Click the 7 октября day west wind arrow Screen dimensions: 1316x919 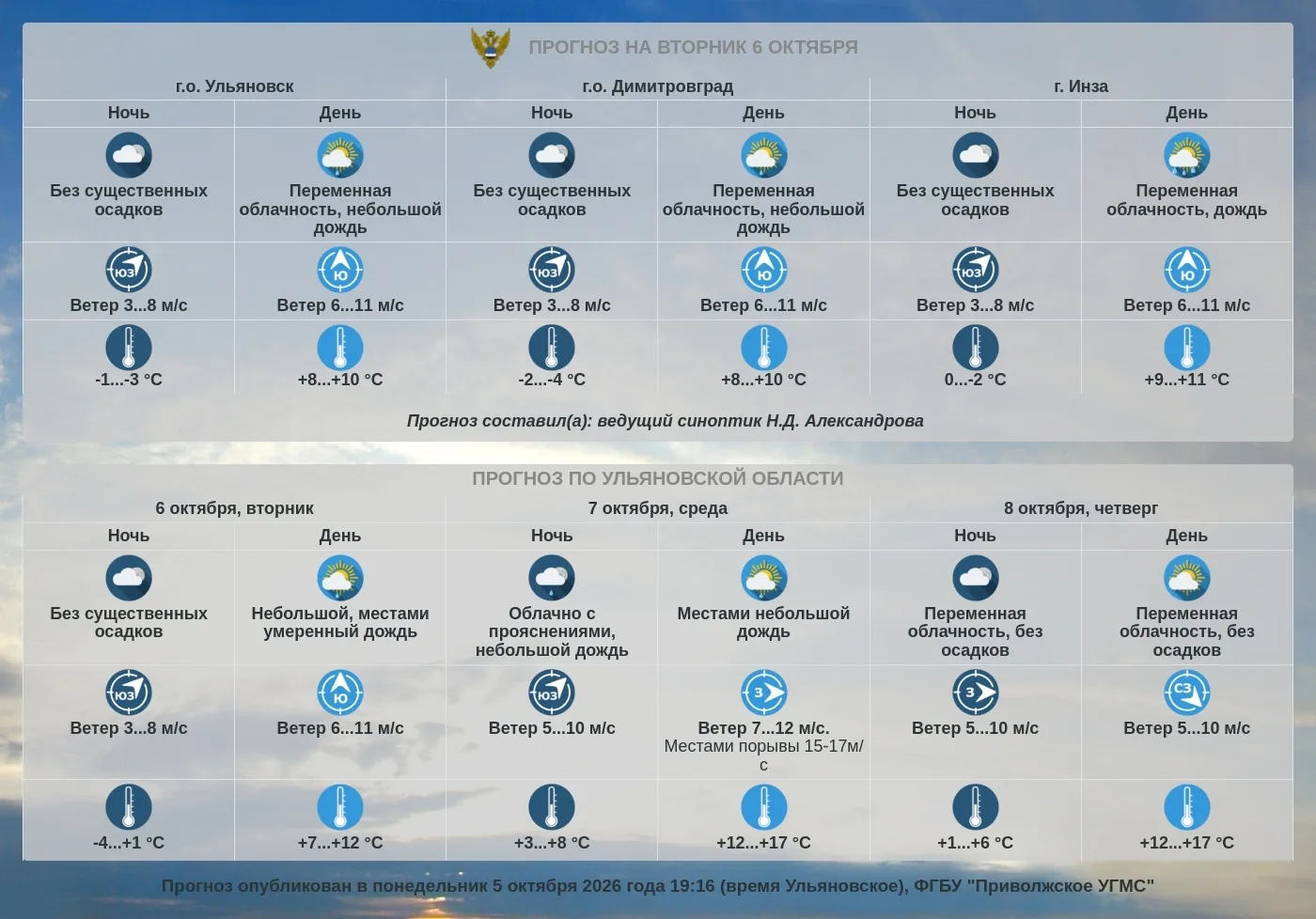pyautogui.click(x=763, y=693)
